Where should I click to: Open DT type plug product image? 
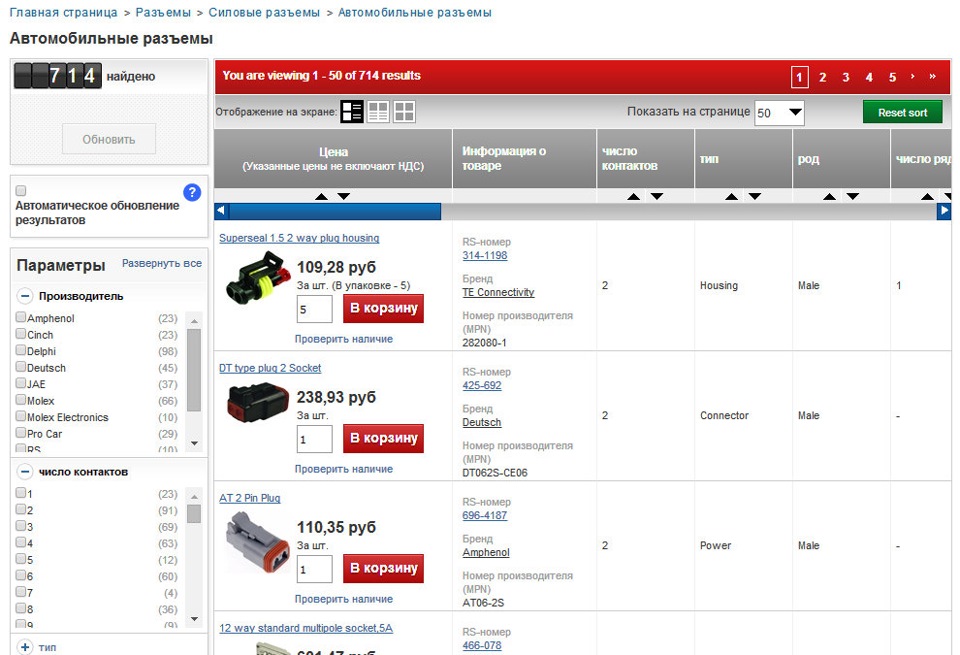coord(258,403)
